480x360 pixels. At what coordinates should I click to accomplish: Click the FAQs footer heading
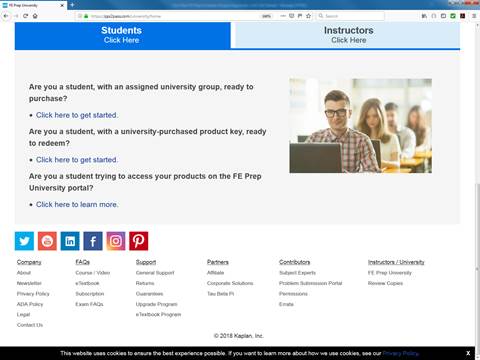pos(83,262)
